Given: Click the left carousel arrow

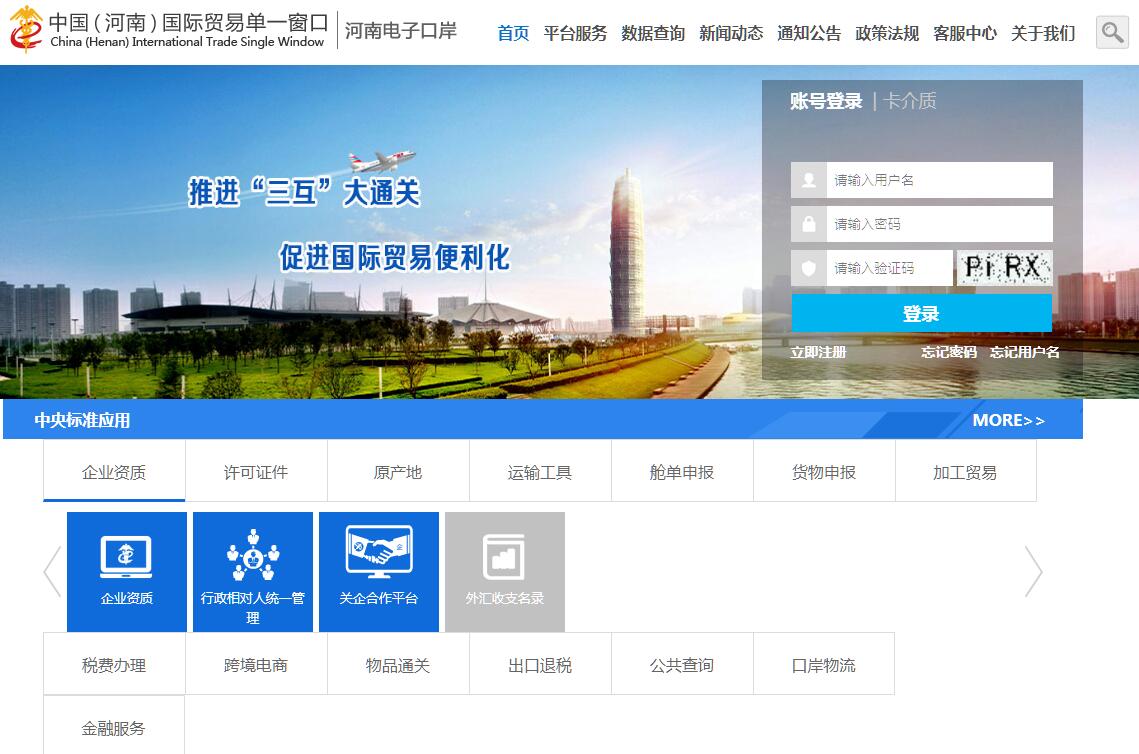Looking at the screenshot, I should click(x=52, y=572).
